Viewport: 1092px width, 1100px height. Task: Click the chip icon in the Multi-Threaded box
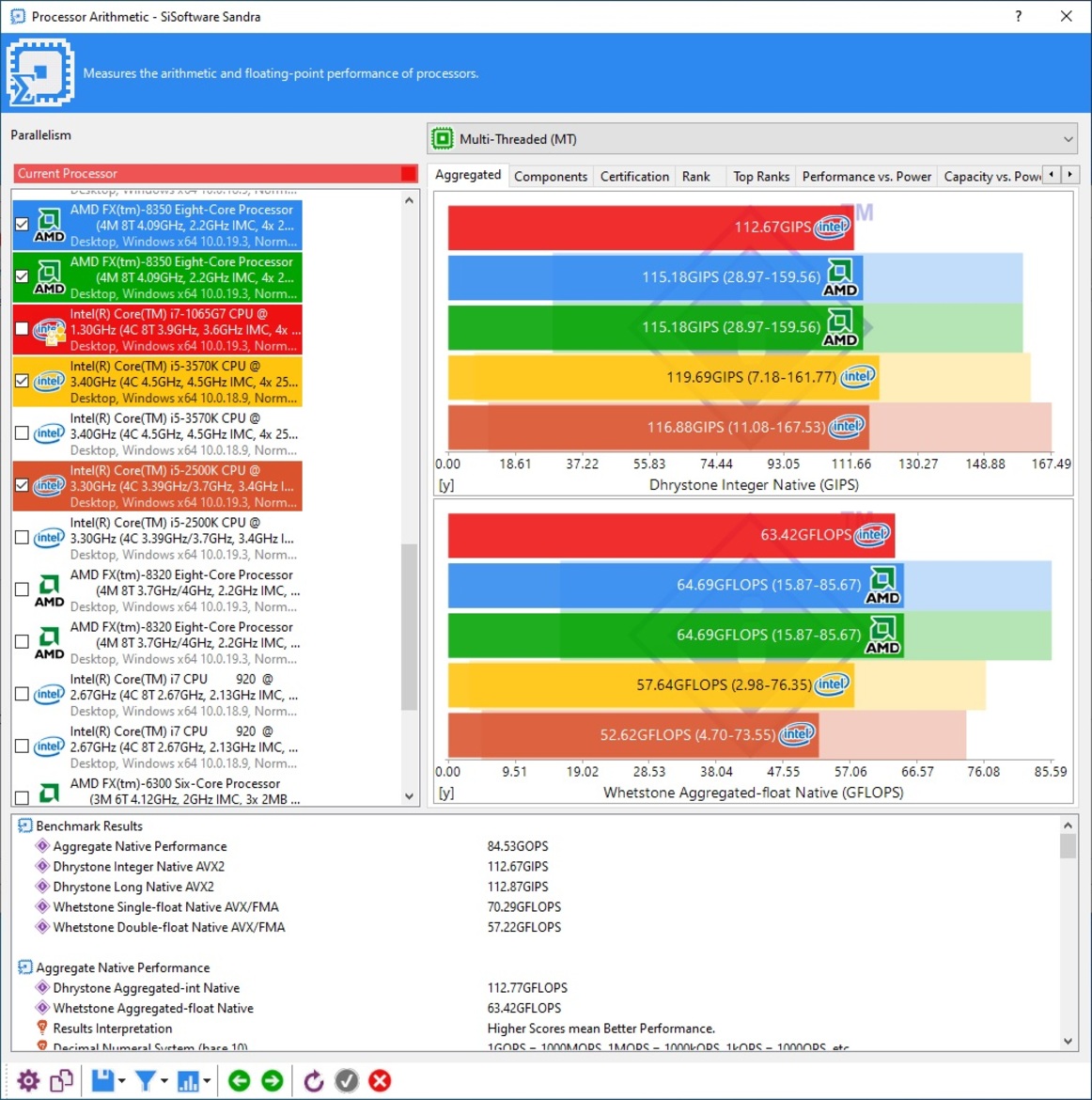click(443, 139)
